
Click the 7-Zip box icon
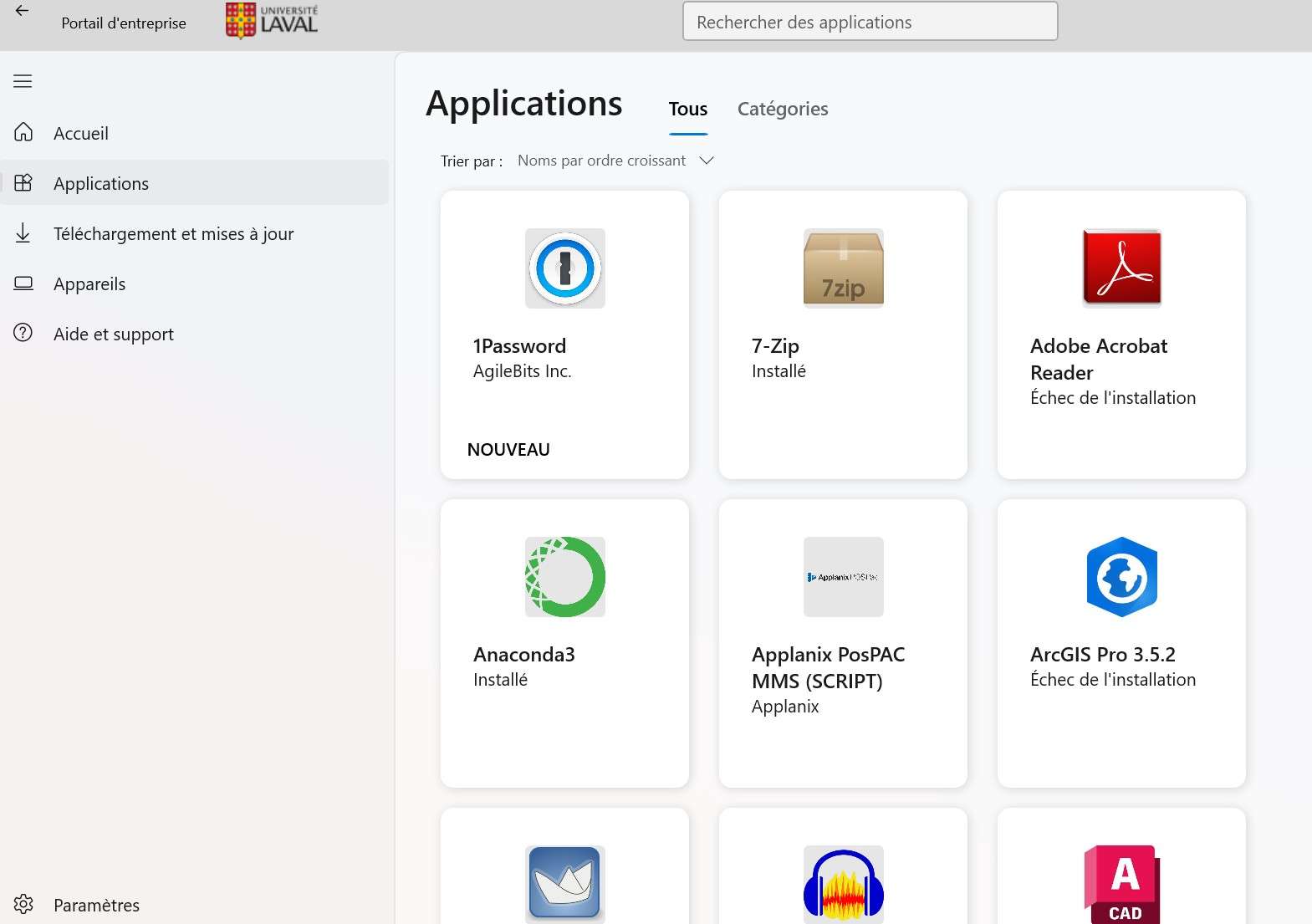[843, 268]
